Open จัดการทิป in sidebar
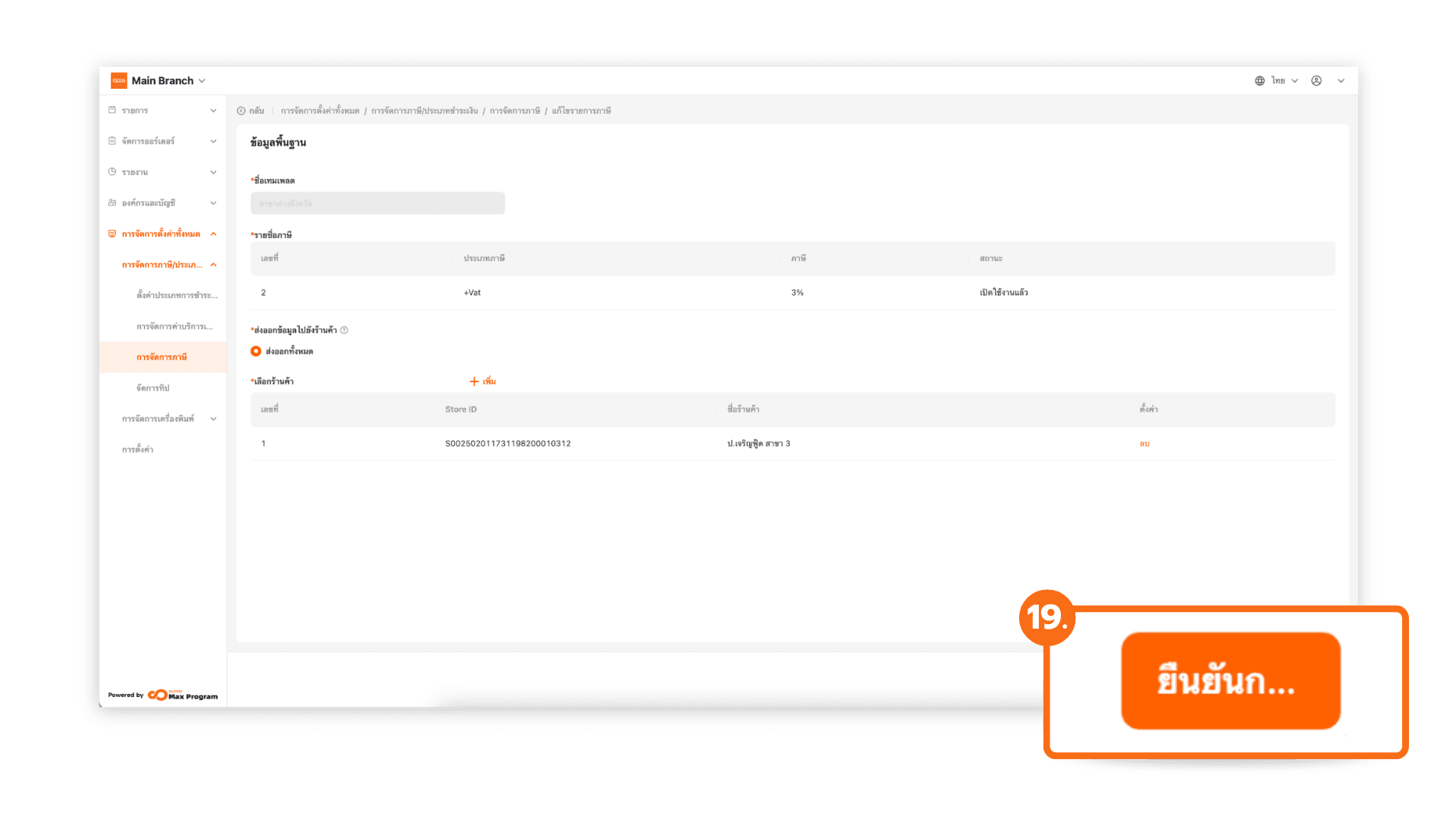This screenshot has width=1456, height=819. click(x=153, y=388)
